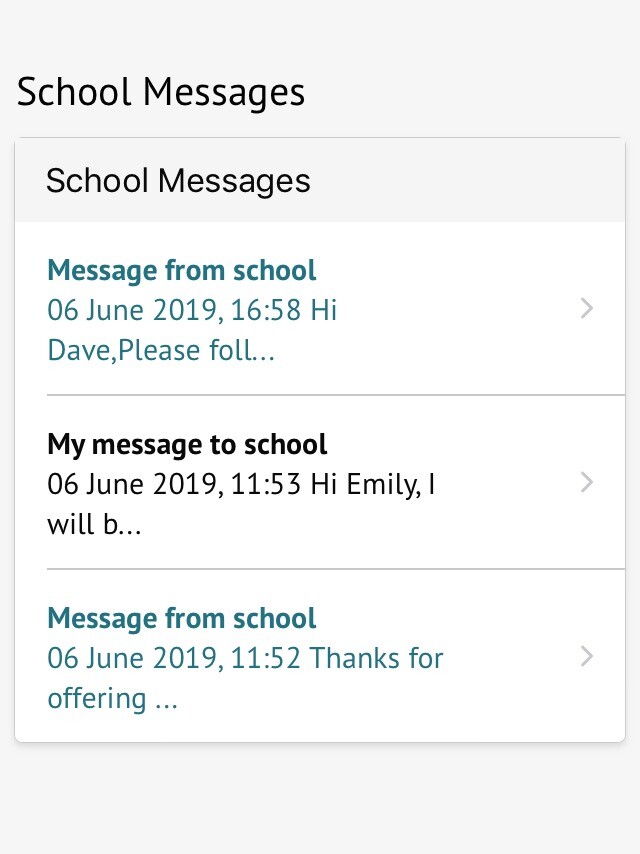Open the 16:58 message chevron arrow
This screenshot has height=854, width=640.
click(x=587, y=309)
